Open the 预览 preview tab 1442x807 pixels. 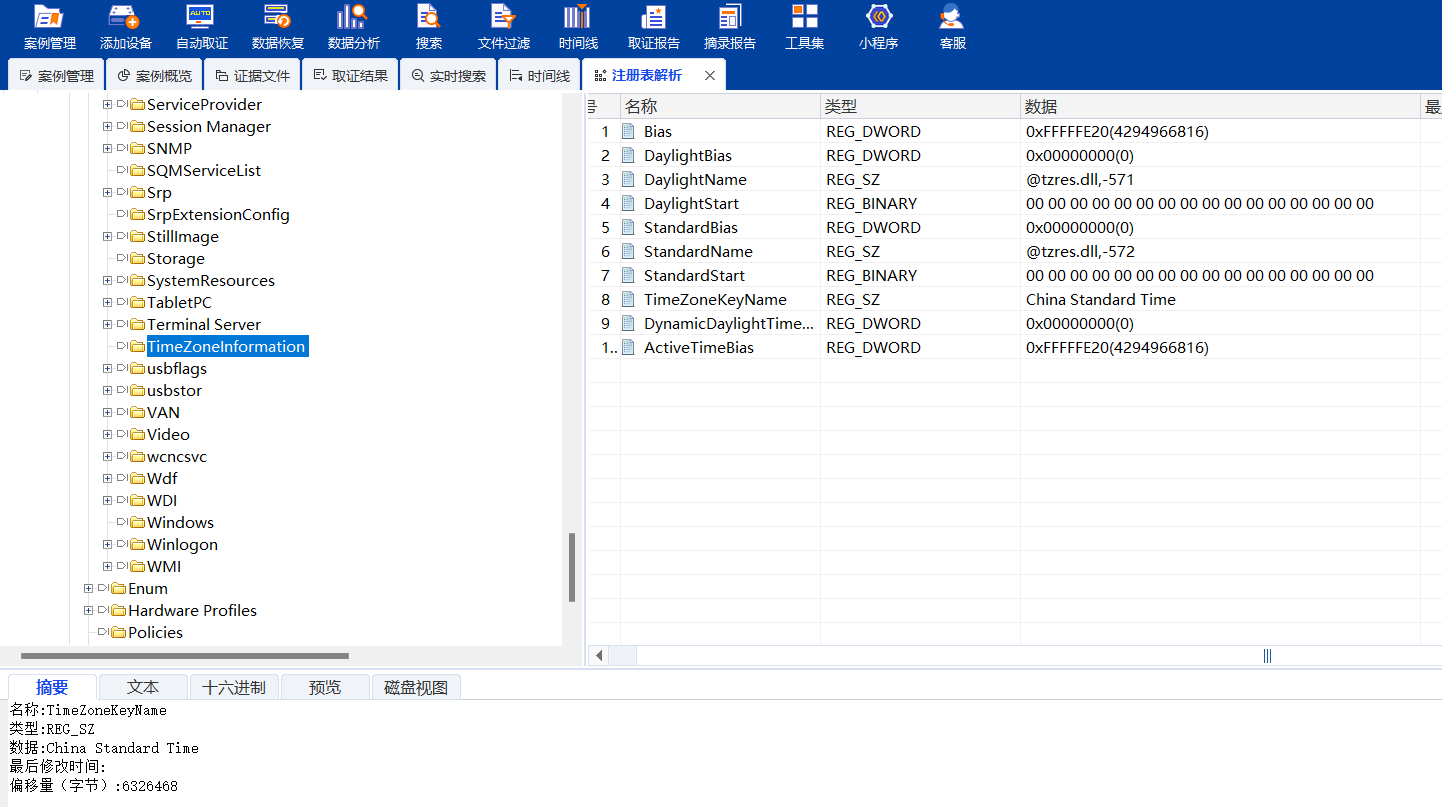click(x=325, y=687)
